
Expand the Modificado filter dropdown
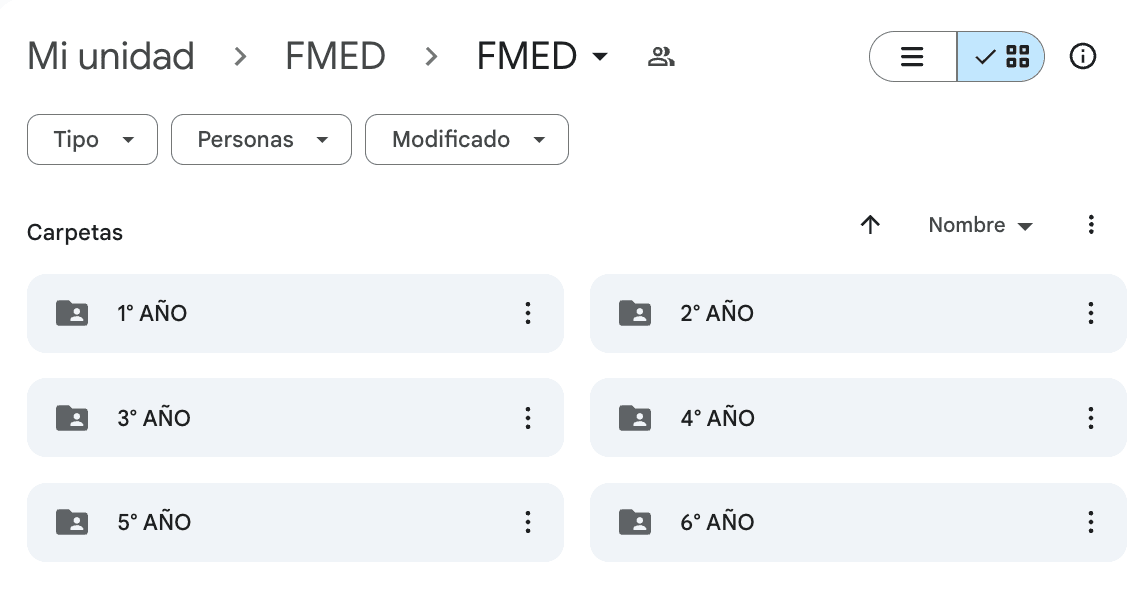point(467,140)
